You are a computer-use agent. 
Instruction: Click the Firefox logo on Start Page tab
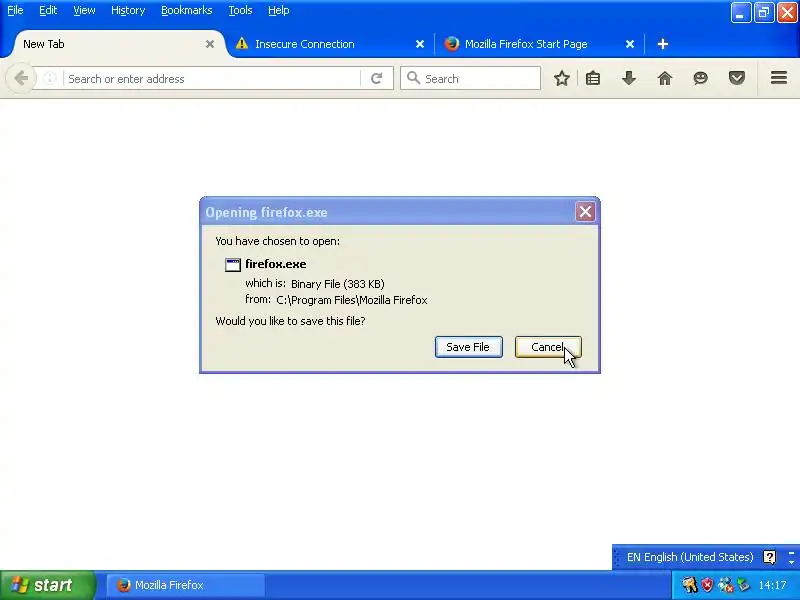pos(452,44)
